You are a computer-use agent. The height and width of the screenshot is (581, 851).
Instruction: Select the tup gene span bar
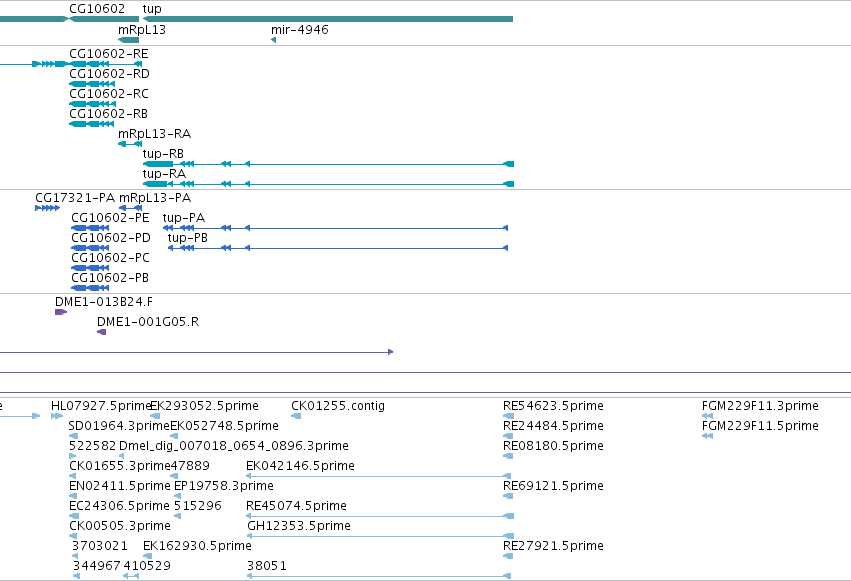point(328,19)
